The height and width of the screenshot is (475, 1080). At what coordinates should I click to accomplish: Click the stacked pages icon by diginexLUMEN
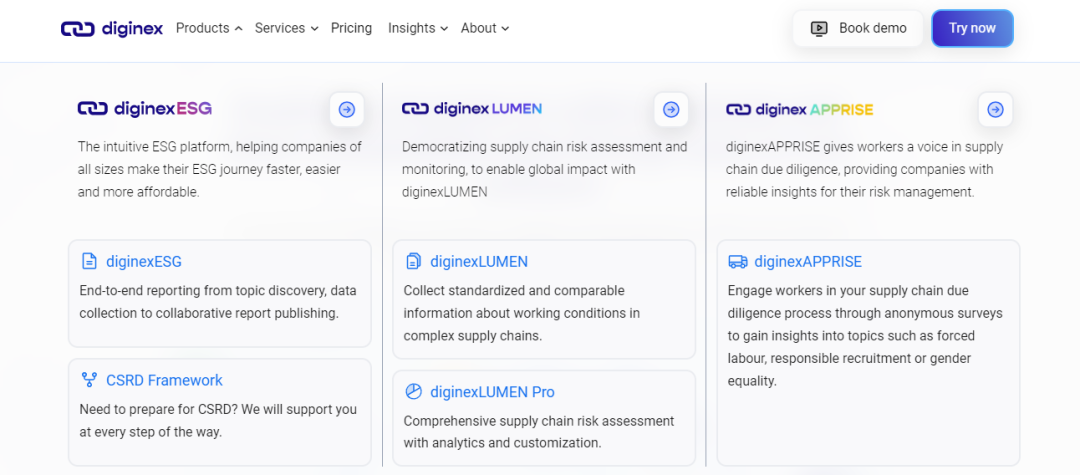tap(413, 262)
